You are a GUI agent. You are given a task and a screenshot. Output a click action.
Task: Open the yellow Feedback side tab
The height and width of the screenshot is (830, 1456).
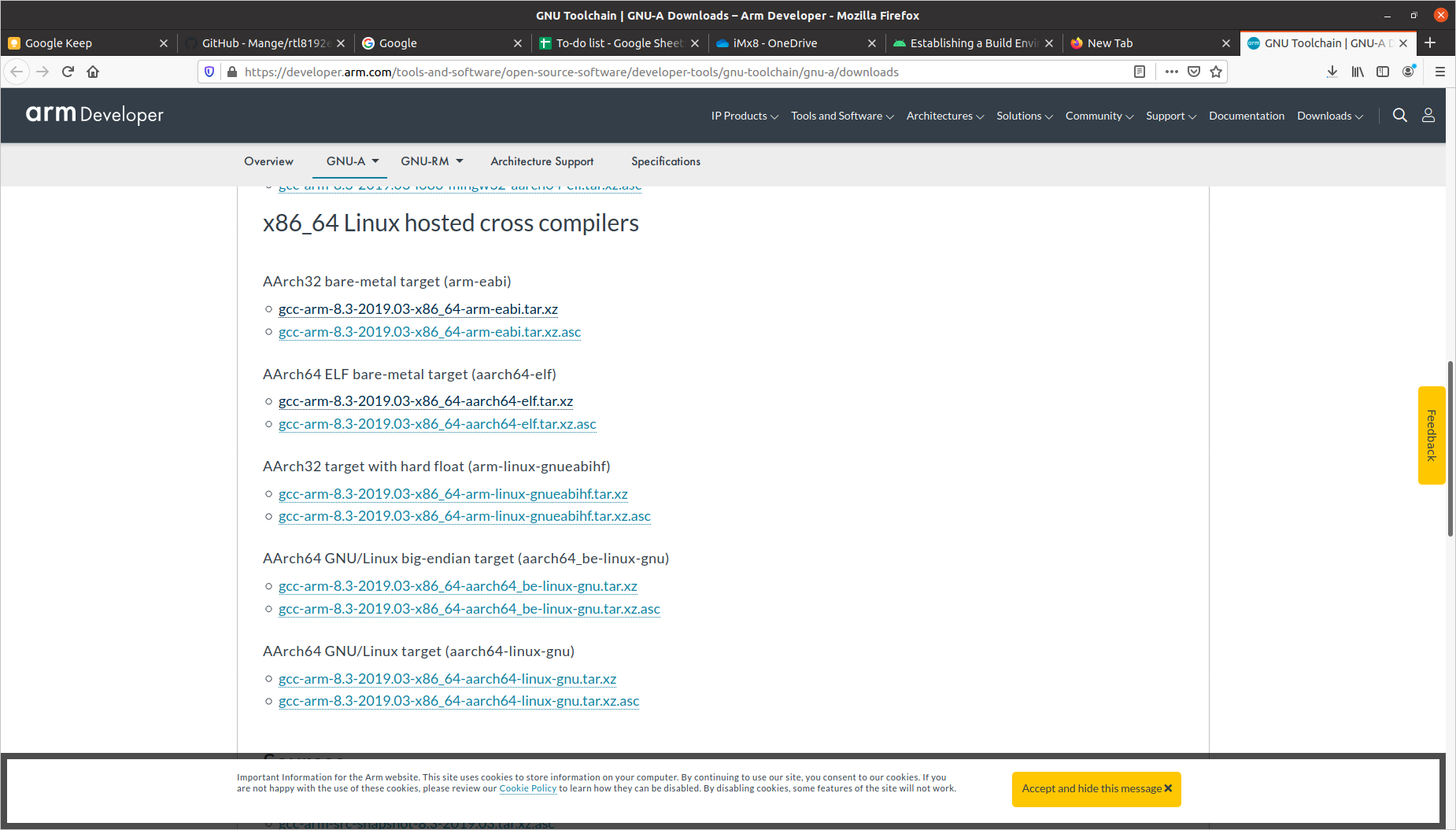click(x=1432, y=435)
